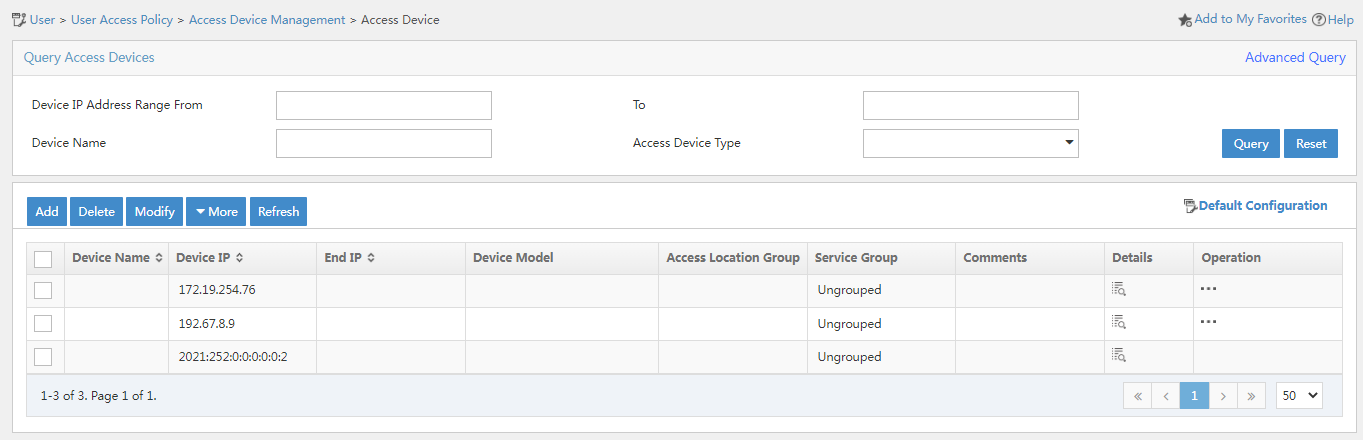Open details icon for 2021:252:0:0:0:0:0:2
The width and height of the screenshot is (1363, 440).
click(x=1119, y=356)
